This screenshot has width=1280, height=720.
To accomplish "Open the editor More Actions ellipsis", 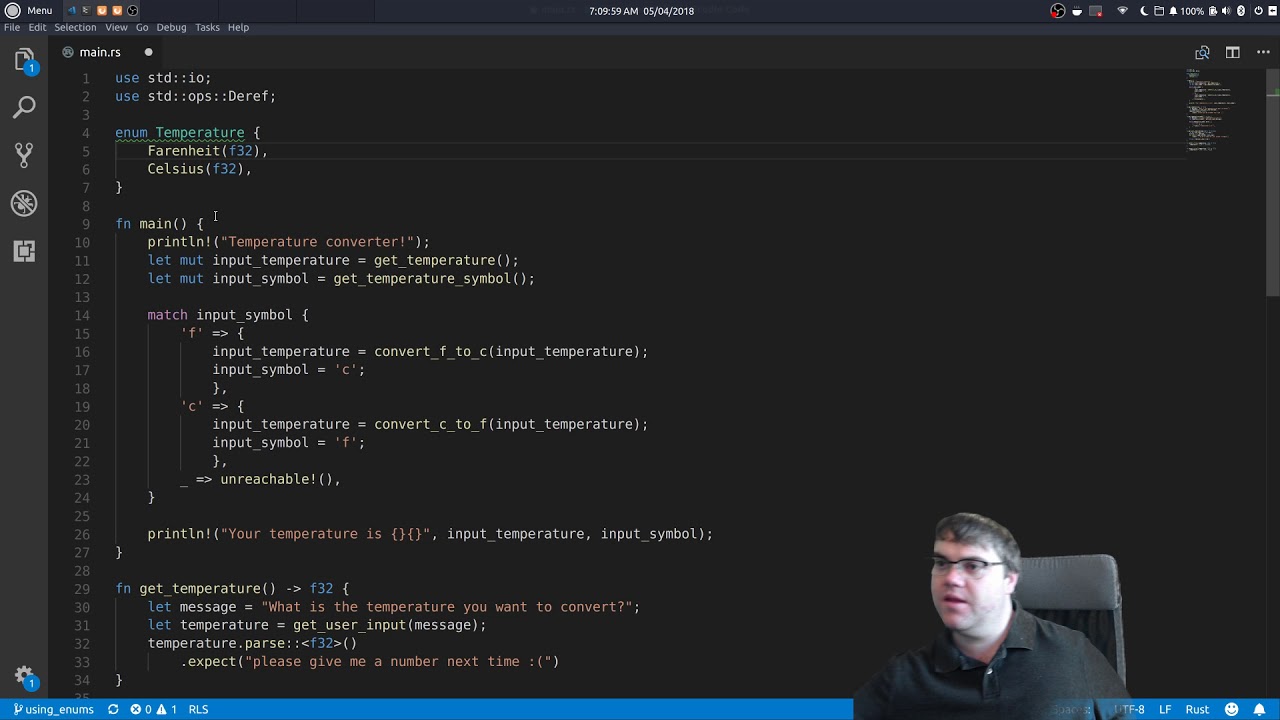I will click(x=1262, y=52).
